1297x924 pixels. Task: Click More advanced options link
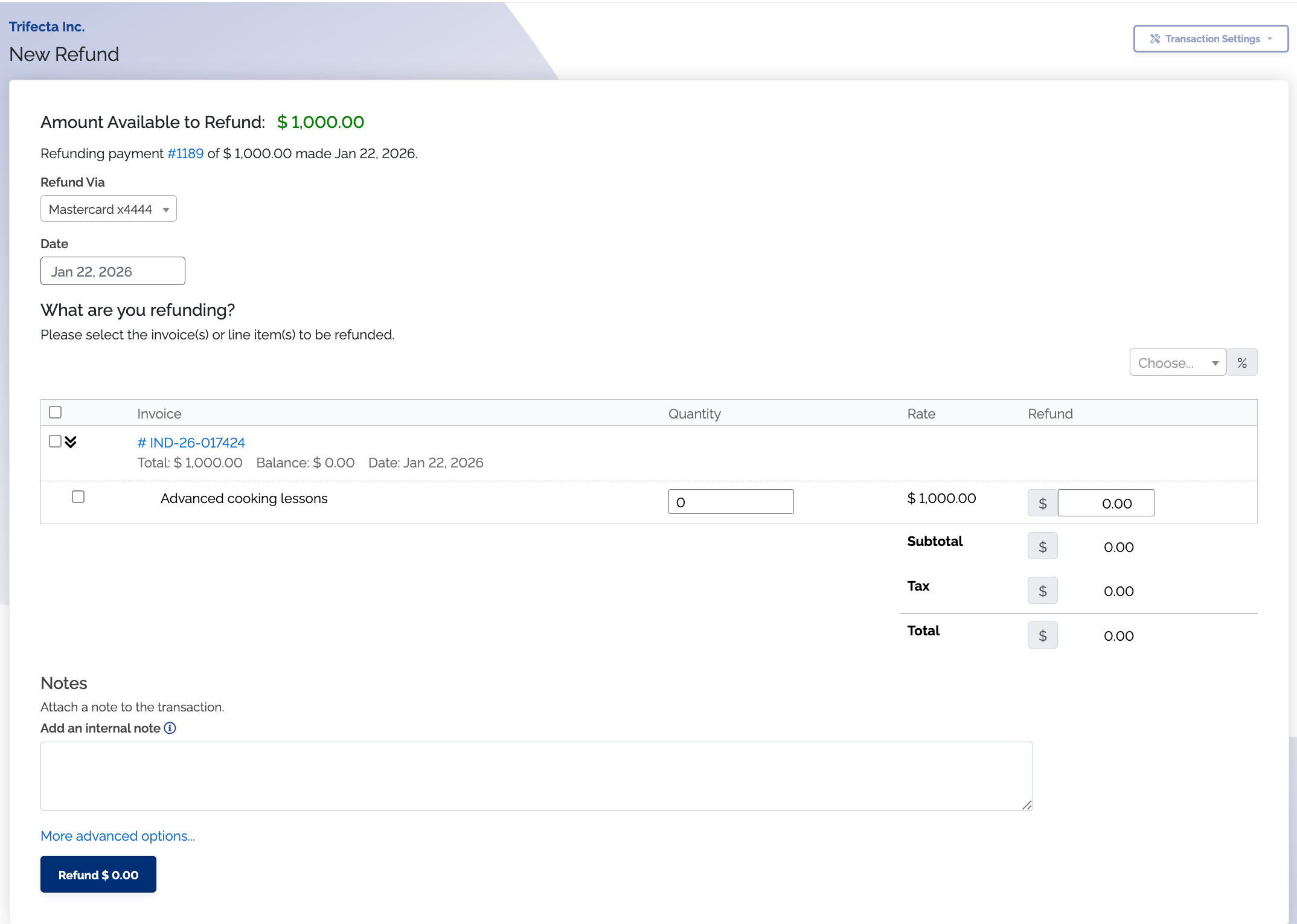pyautogui.click(x=118, y=836)
